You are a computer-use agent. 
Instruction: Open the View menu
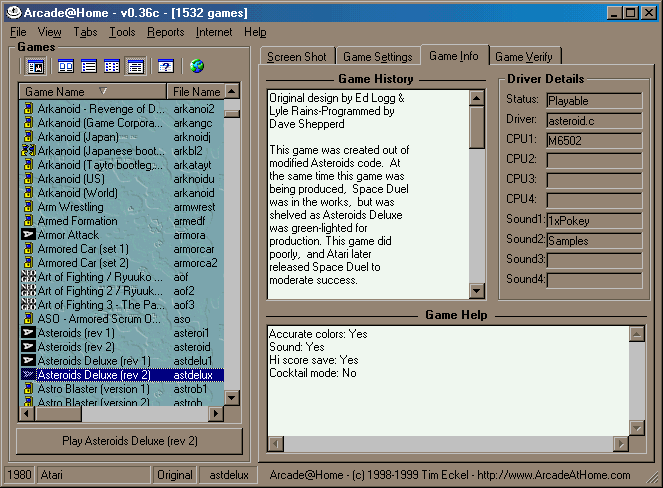49,32
